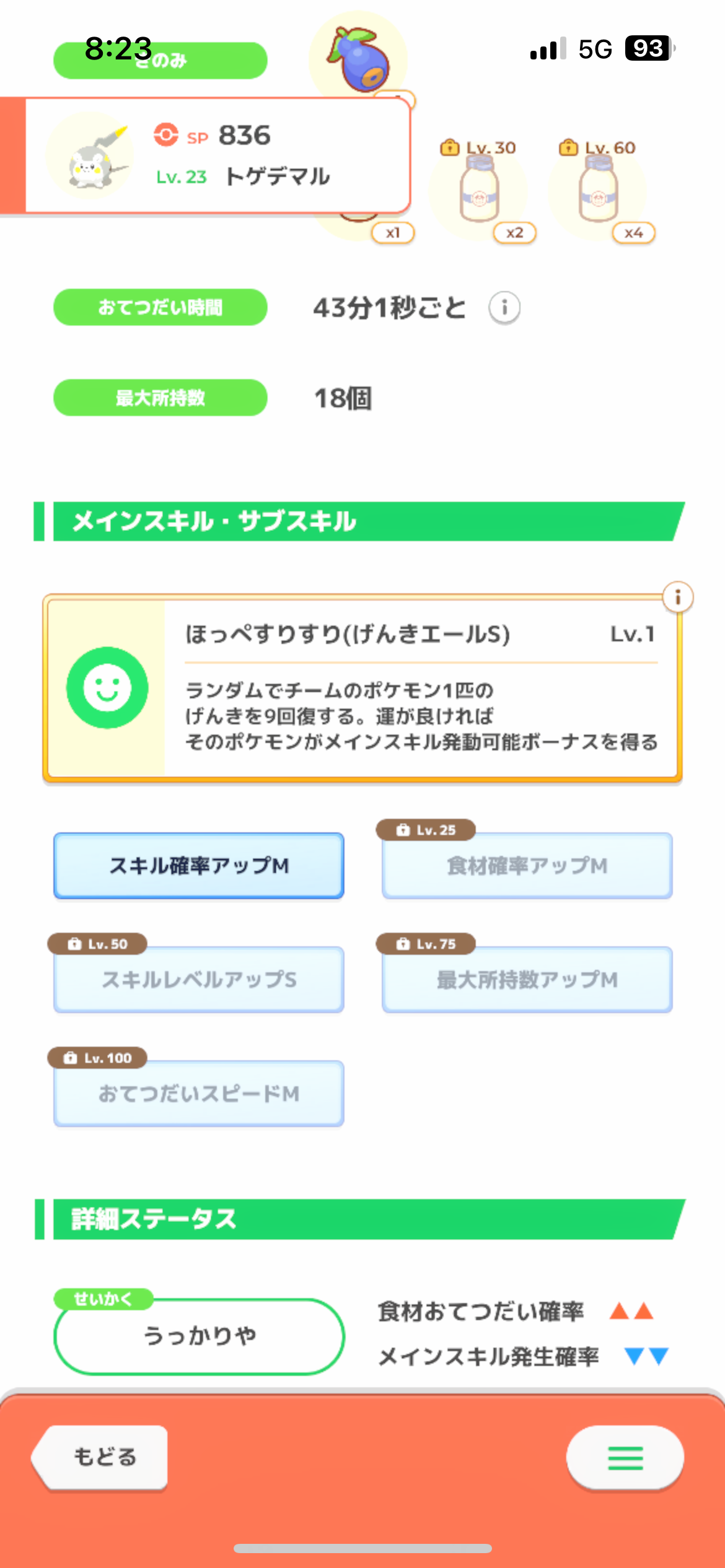
Task: Select the locked おてつだいスピードM sub skill
Action: pos(199,1094)
